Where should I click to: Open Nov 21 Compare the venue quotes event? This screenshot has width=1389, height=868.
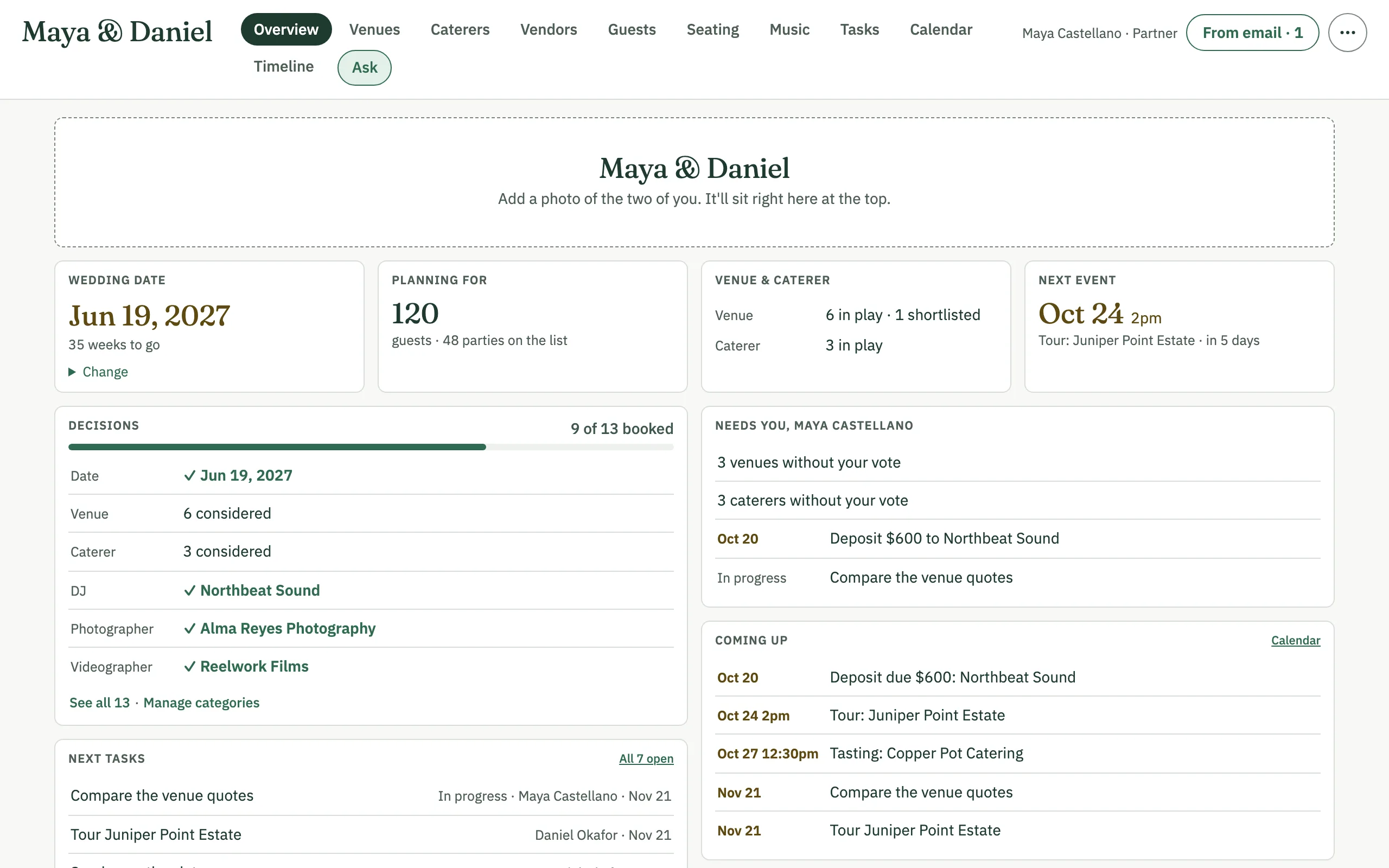click(x=1018, y=792)
